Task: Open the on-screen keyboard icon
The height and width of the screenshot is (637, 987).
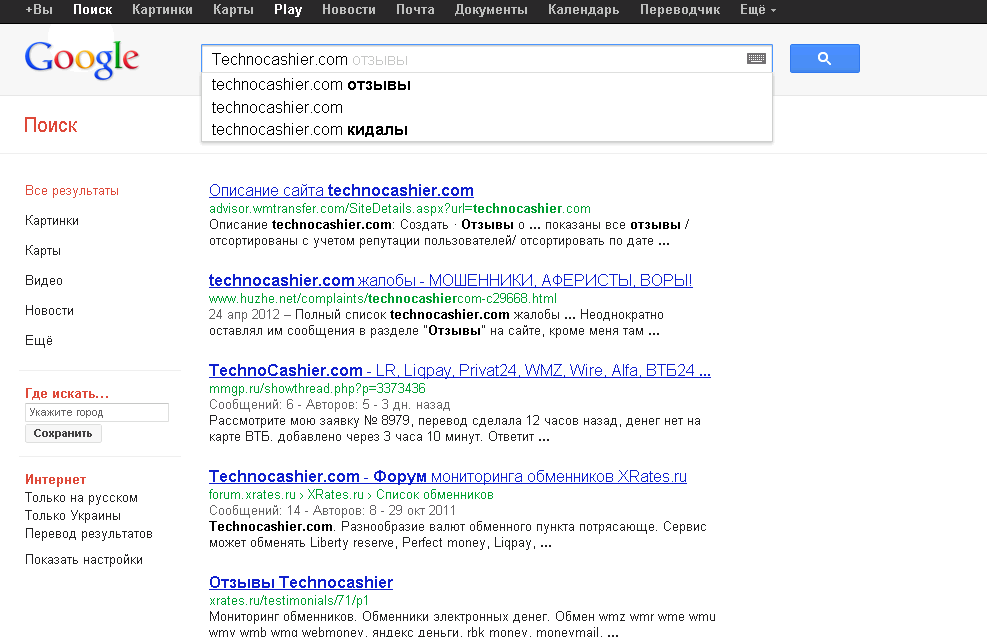Action: (x=756, y=59)
